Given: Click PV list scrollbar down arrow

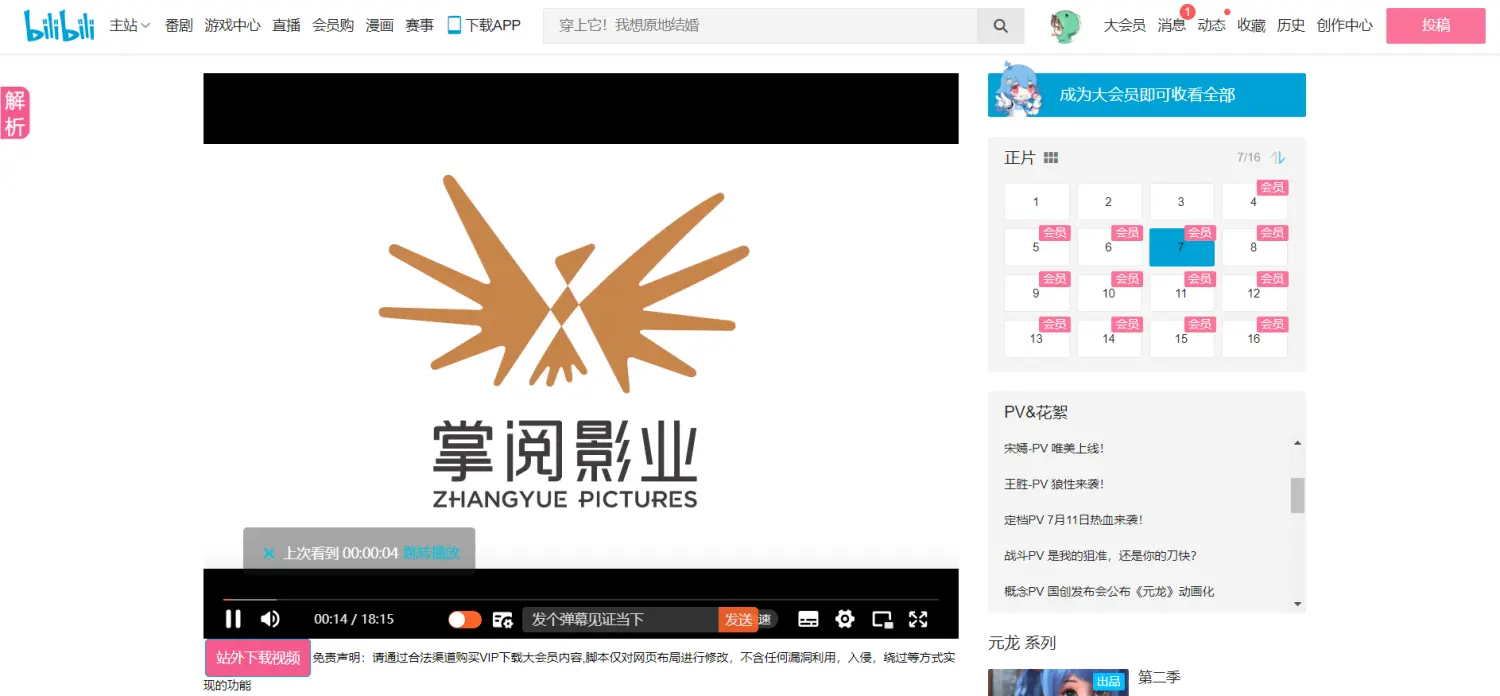Looking at the screenshot, I should tap(1298, 604).
